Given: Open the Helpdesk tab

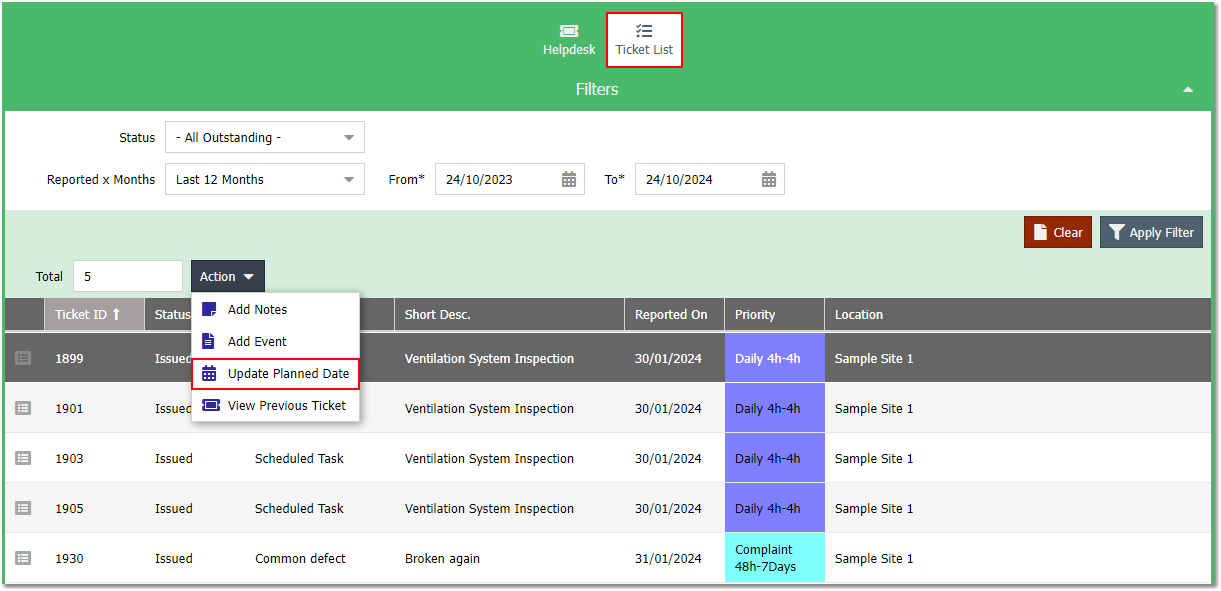Looking at the screenshot, I should coord(569,40).
